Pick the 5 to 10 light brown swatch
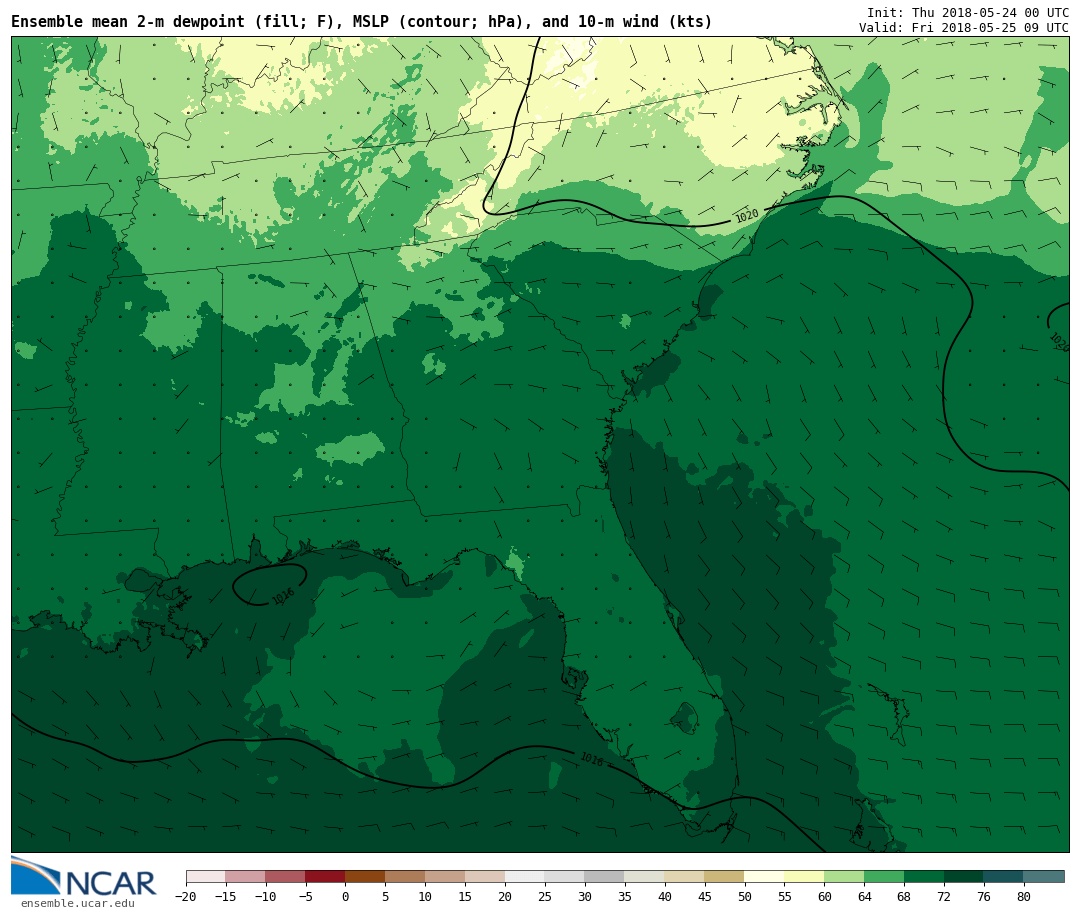 [405, 876]
